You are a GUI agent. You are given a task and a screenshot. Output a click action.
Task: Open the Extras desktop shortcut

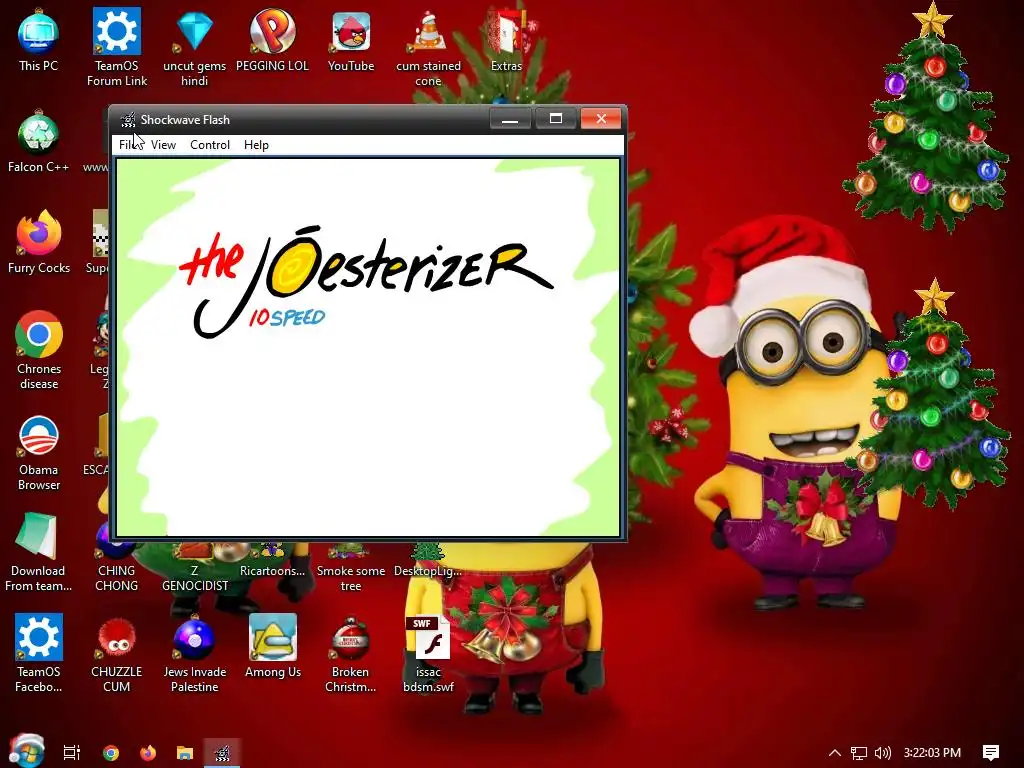pyautogui.click(x=506, y=40)
